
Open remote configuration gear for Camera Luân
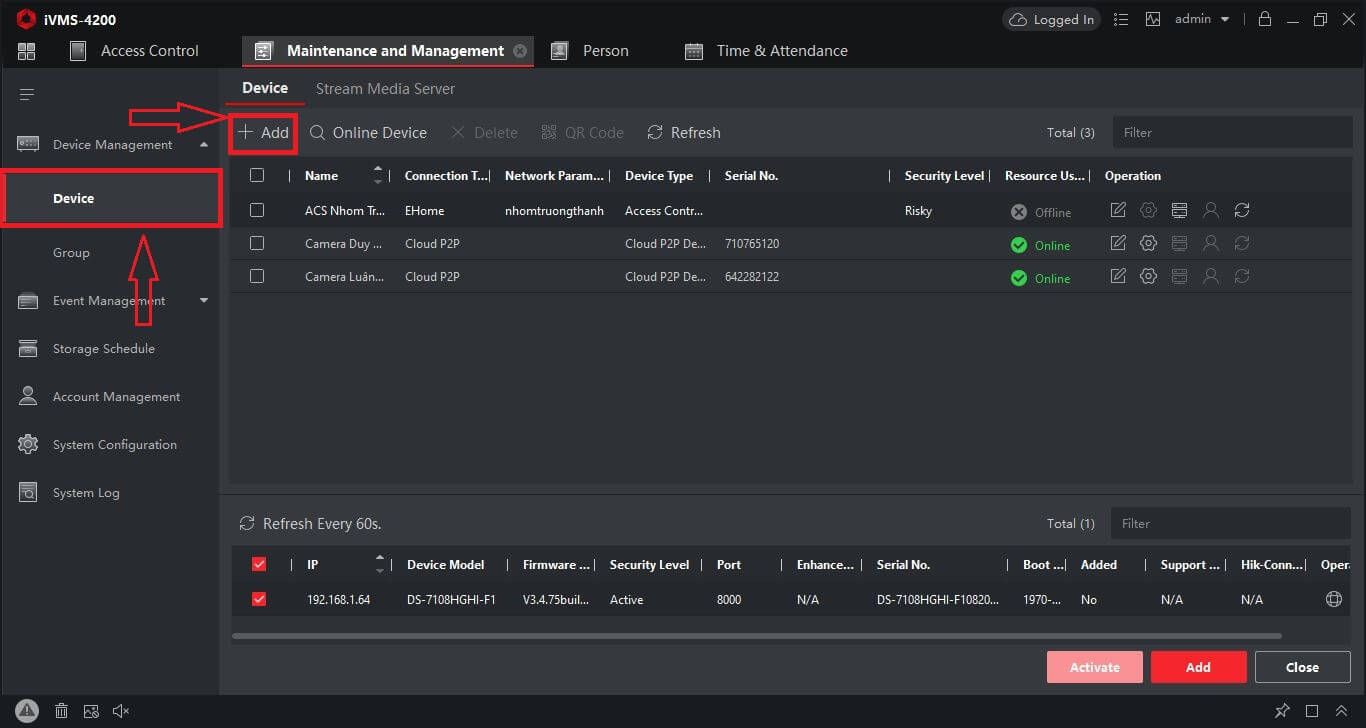(1148, 276)
